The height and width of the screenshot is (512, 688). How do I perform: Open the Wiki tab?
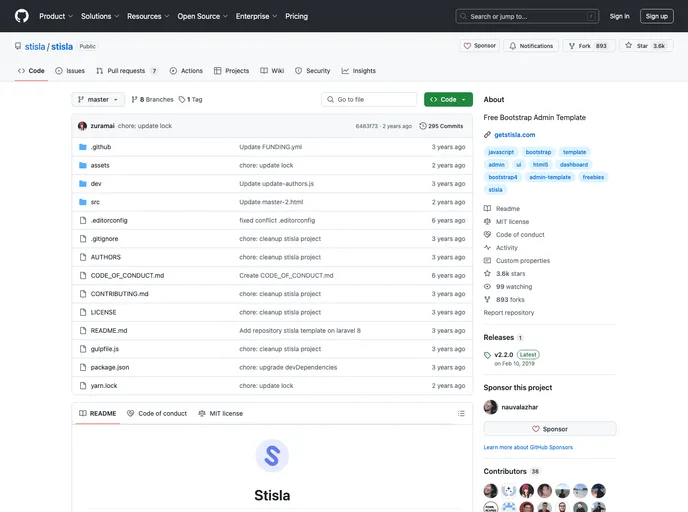272,71
